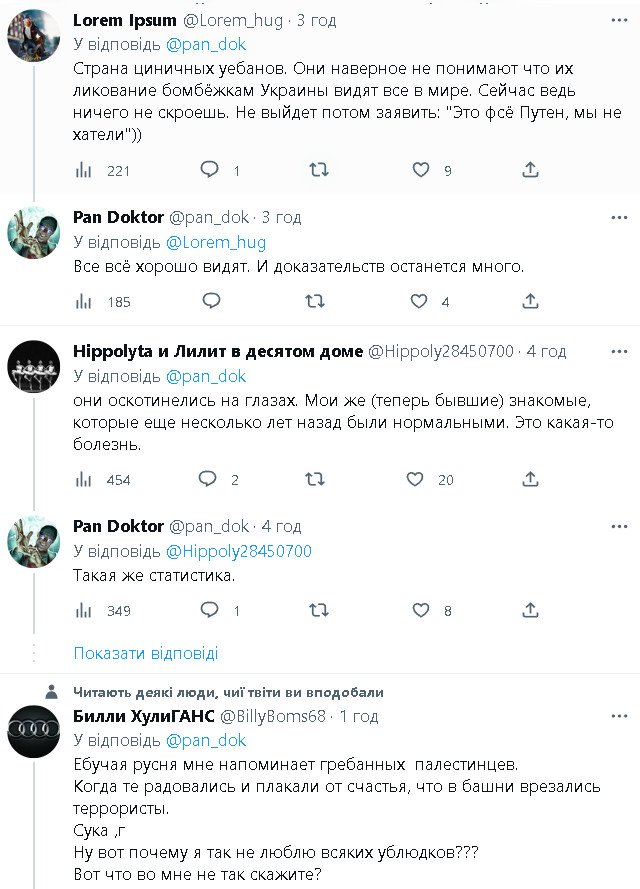Retweet the Lorem Ipsum tweet
640x889 pixels.
coord(318,170)
